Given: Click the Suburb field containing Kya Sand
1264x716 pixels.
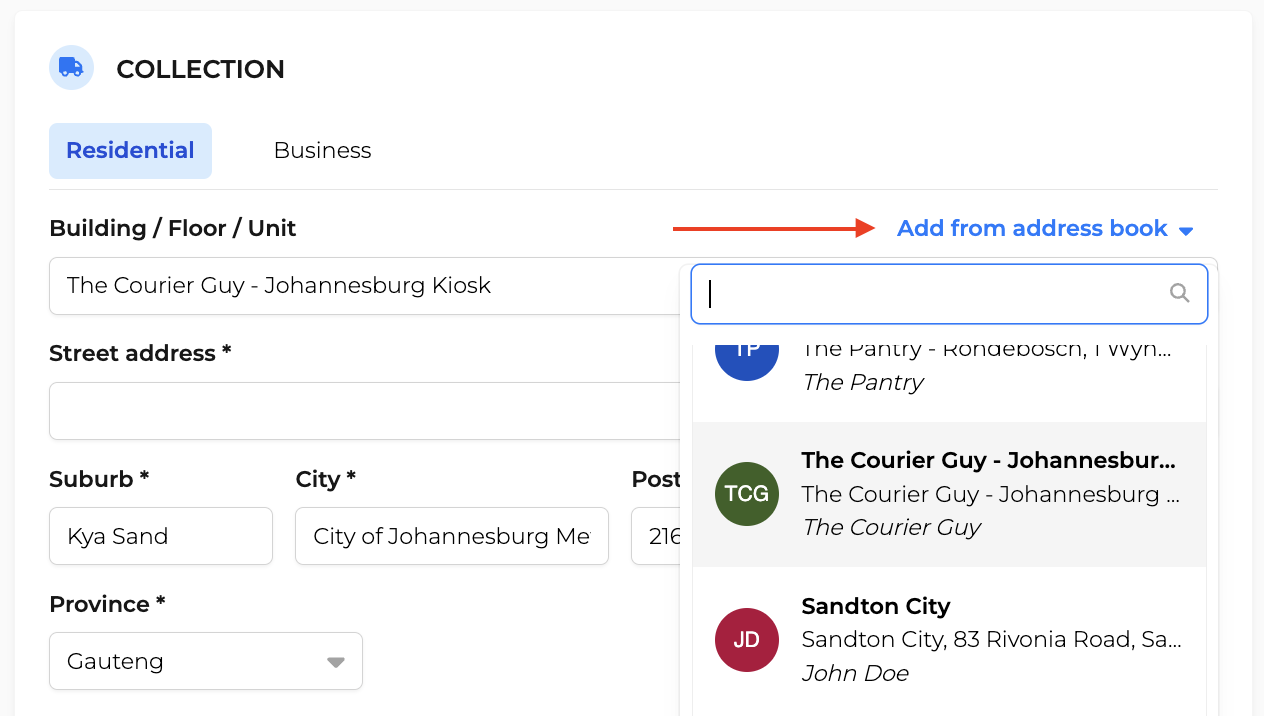Looking at the screenshot, I should (x=161, y=536).
